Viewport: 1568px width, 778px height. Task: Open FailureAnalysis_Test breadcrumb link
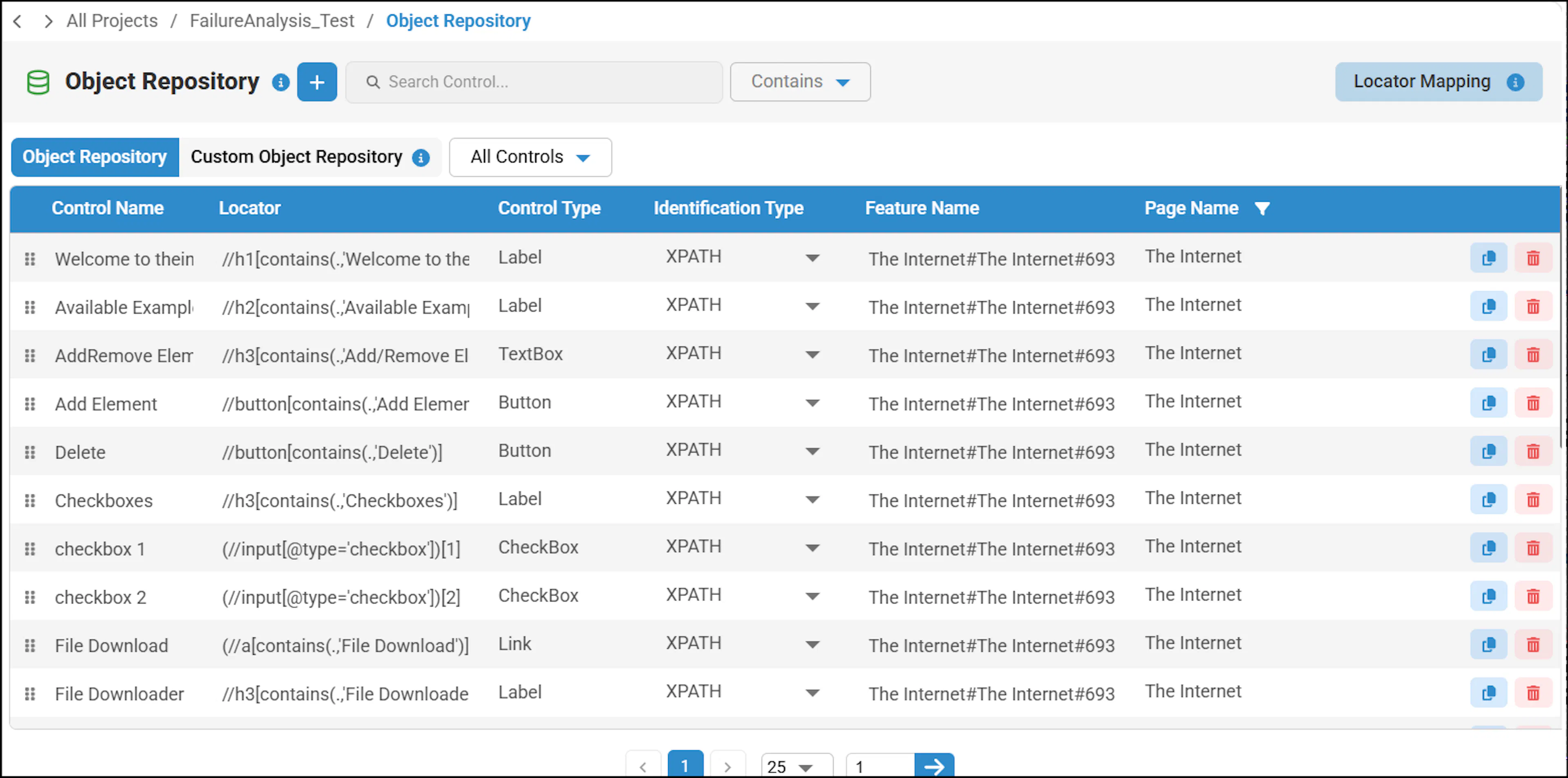[272, 21]
